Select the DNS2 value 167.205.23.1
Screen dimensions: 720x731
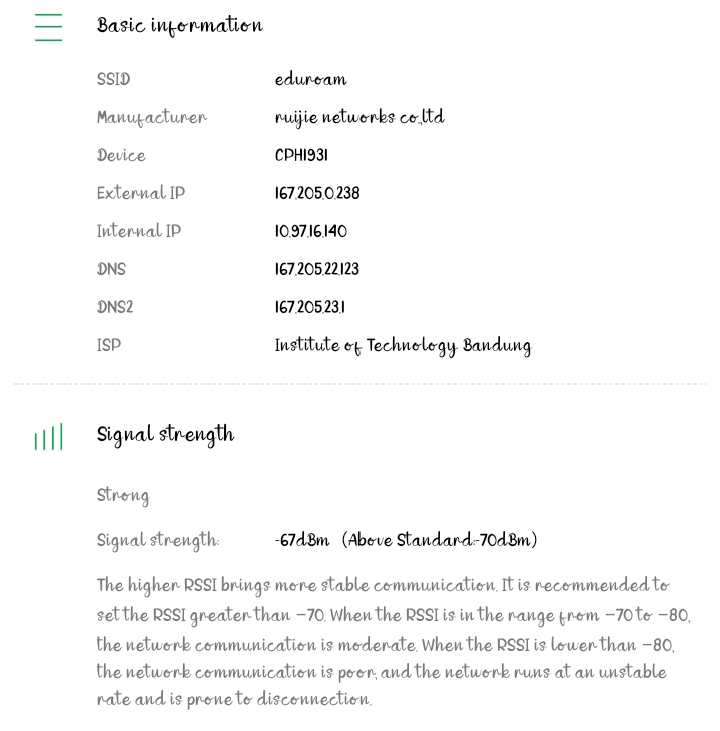[310, 307]
